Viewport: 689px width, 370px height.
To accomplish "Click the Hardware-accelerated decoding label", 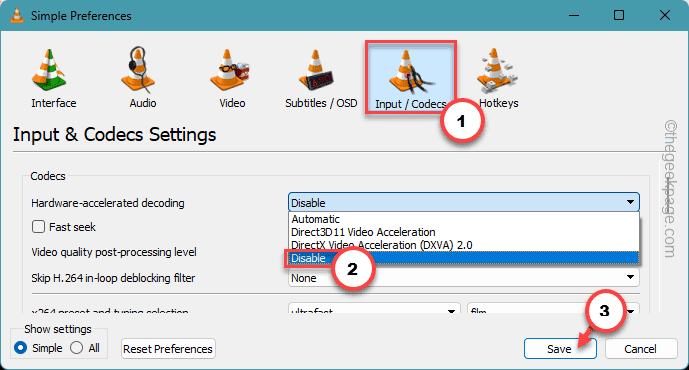I will [108, 203].
